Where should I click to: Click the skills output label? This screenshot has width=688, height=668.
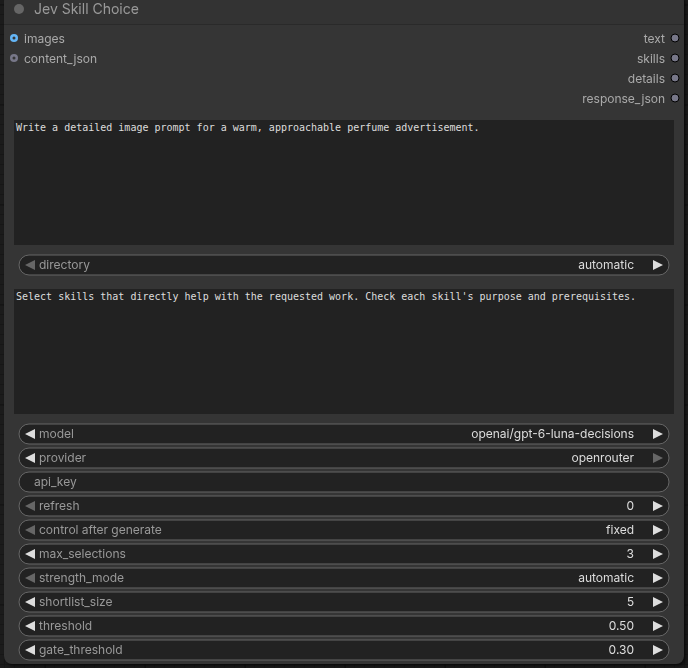tap(651, 59)
